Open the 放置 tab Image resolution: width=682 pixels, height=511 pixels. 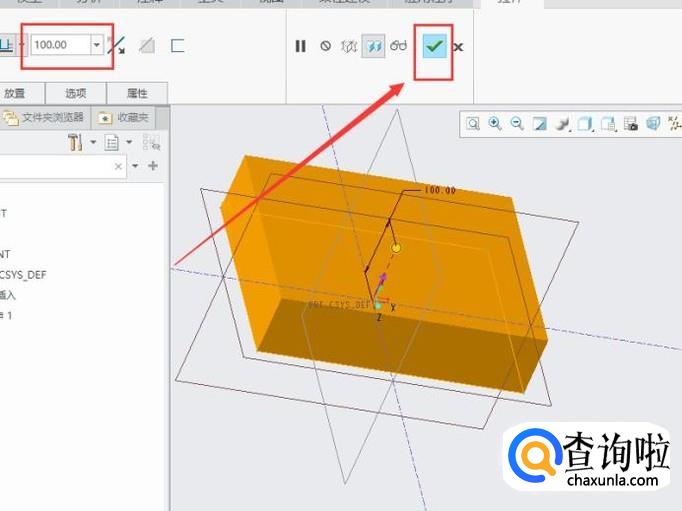coord(17,93)
